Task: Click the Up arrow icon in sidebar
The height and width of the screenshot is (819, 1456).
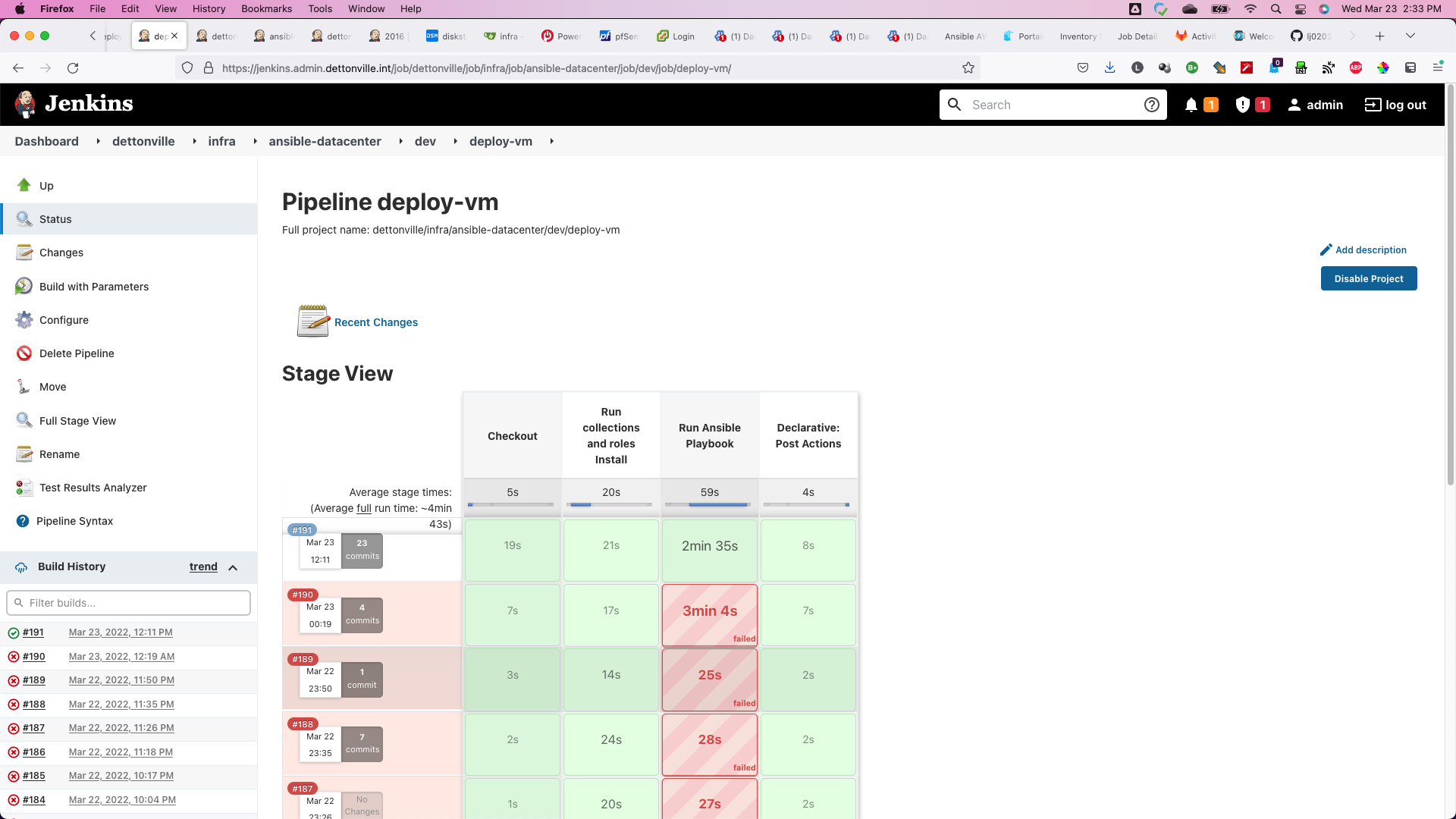Action: coord(24,185)
